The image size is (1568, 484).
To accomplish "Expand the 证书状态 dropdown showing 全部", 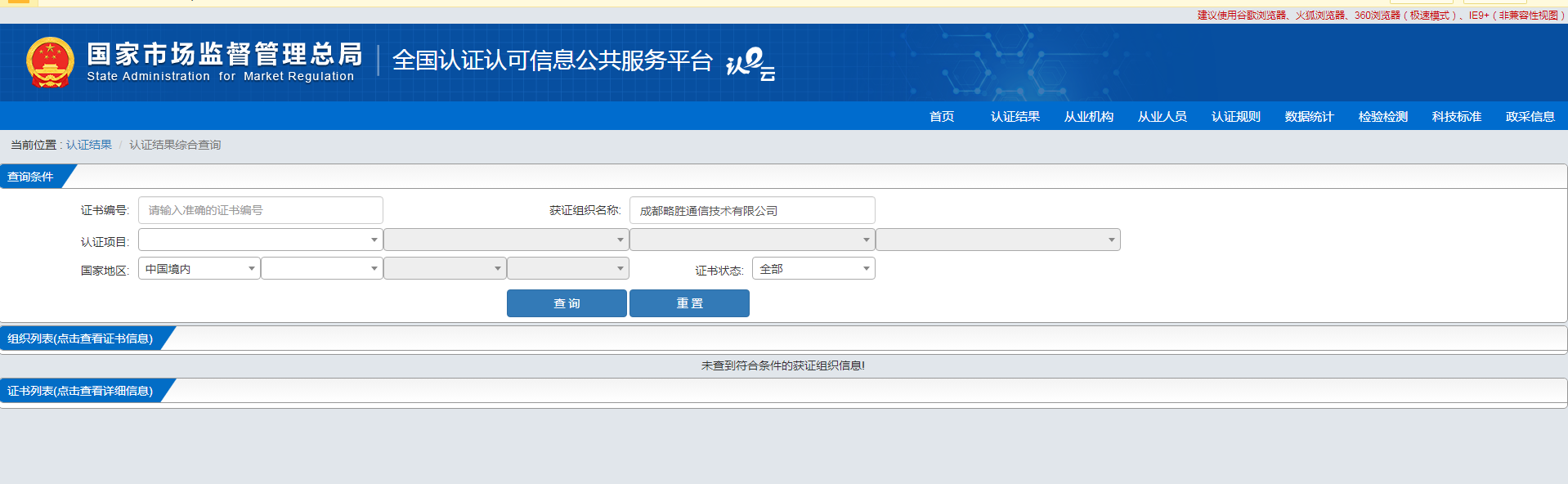I will tap(813, 268).
